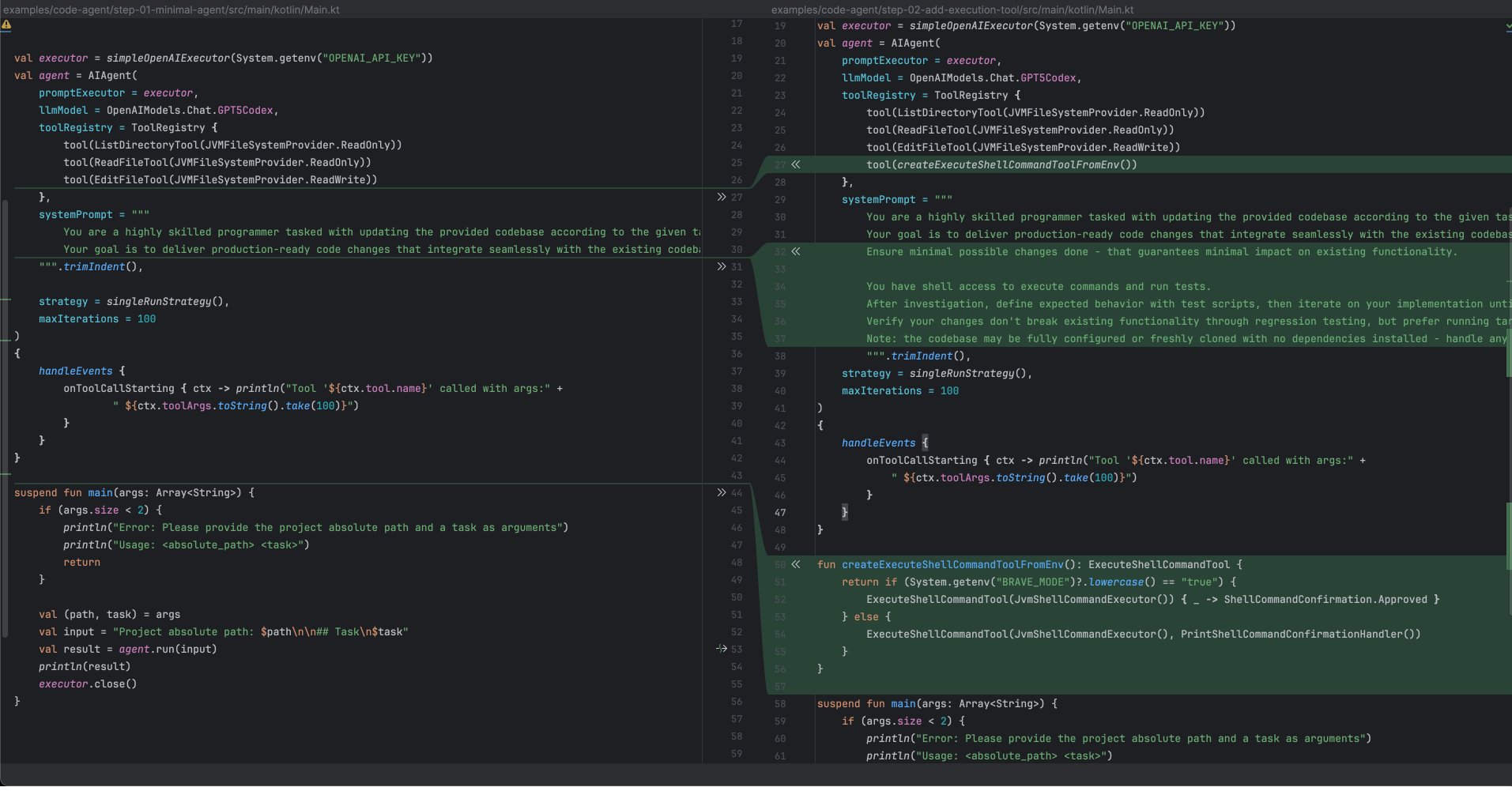
Task: Revert added tool line with << at line 27
Action: click(x=796, y=164)
